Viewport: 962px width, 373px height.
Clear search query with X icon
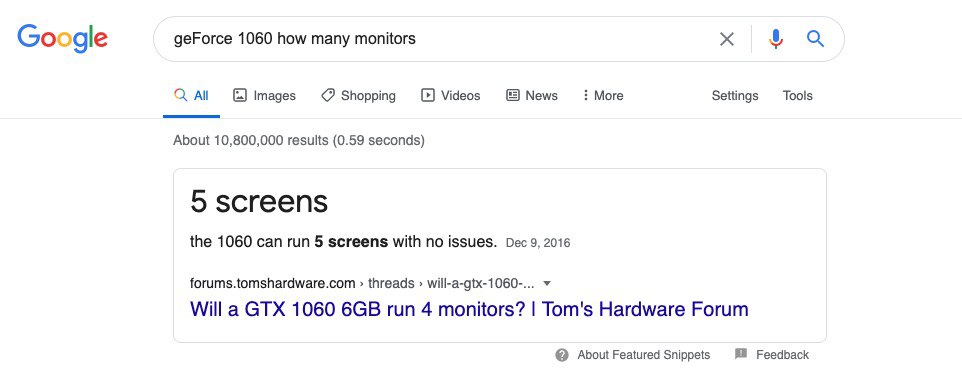pos(726,39)
